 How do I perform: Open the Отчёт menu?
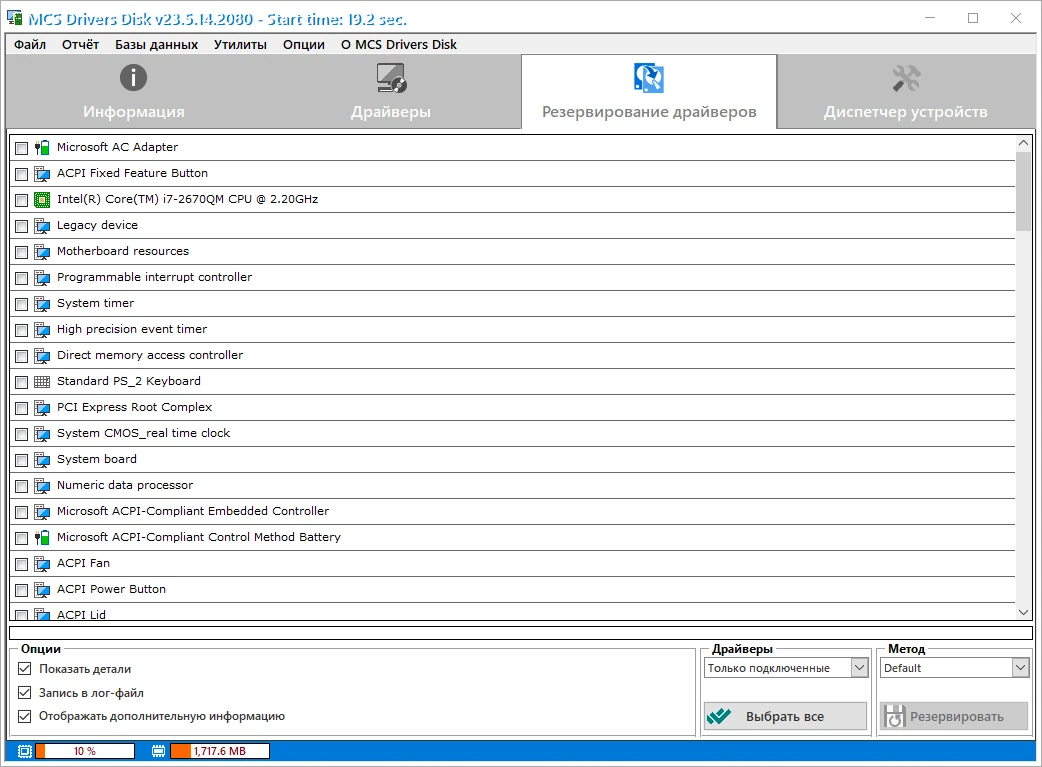80,45
